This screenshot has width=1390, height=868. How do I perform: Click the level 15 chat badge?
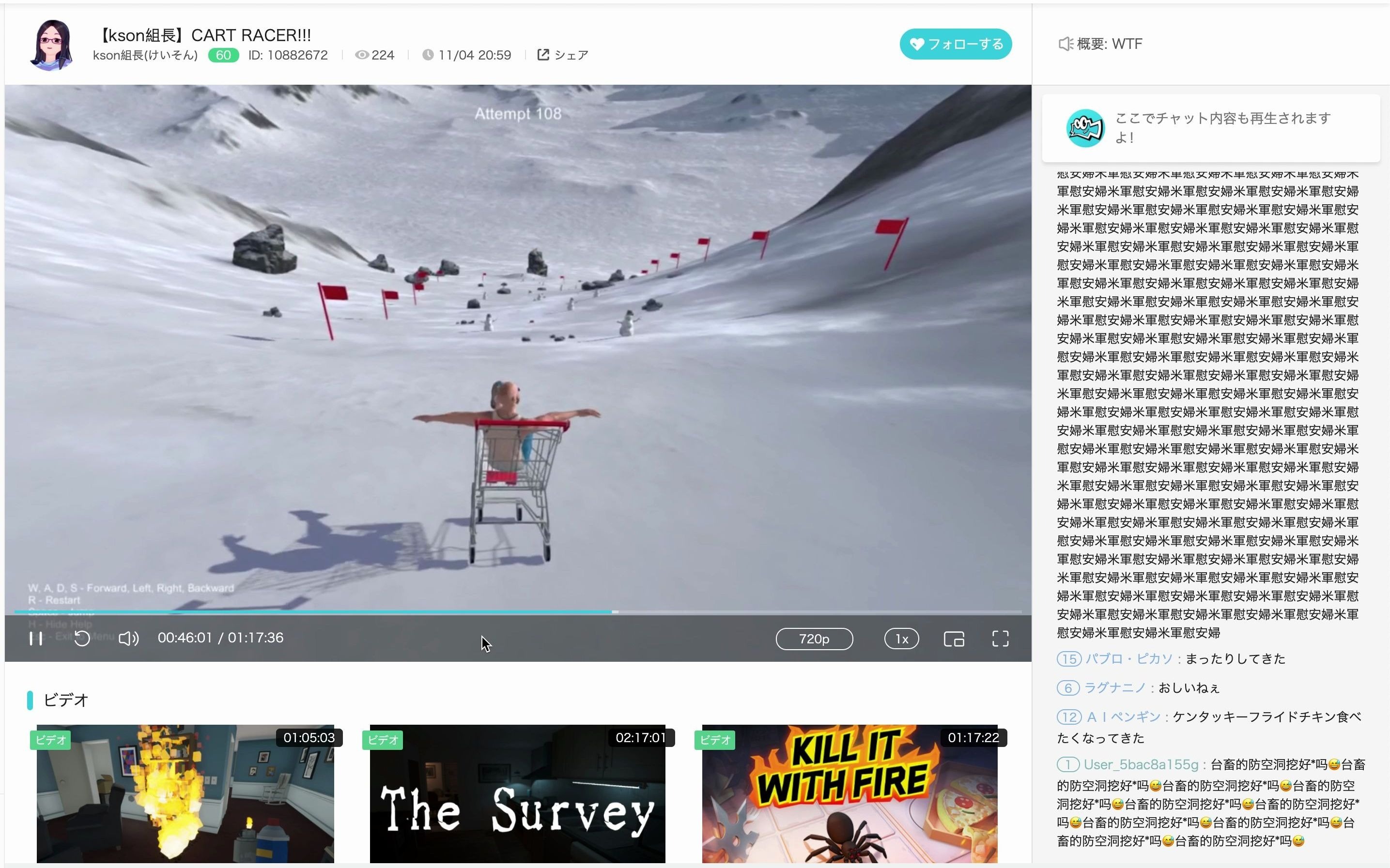coord(1069,659)
